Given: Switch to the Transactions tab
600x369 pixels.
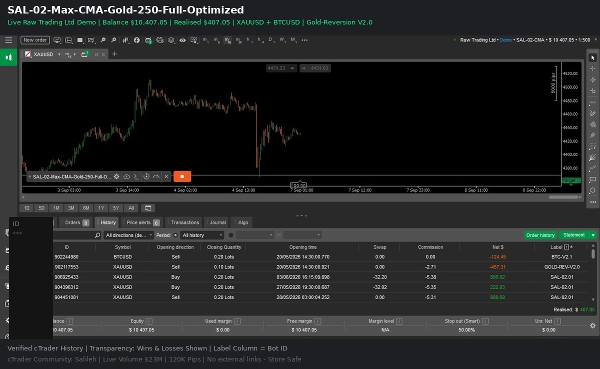Looking at the screenshot, I should pyautogui.click(x=184, y=222).
